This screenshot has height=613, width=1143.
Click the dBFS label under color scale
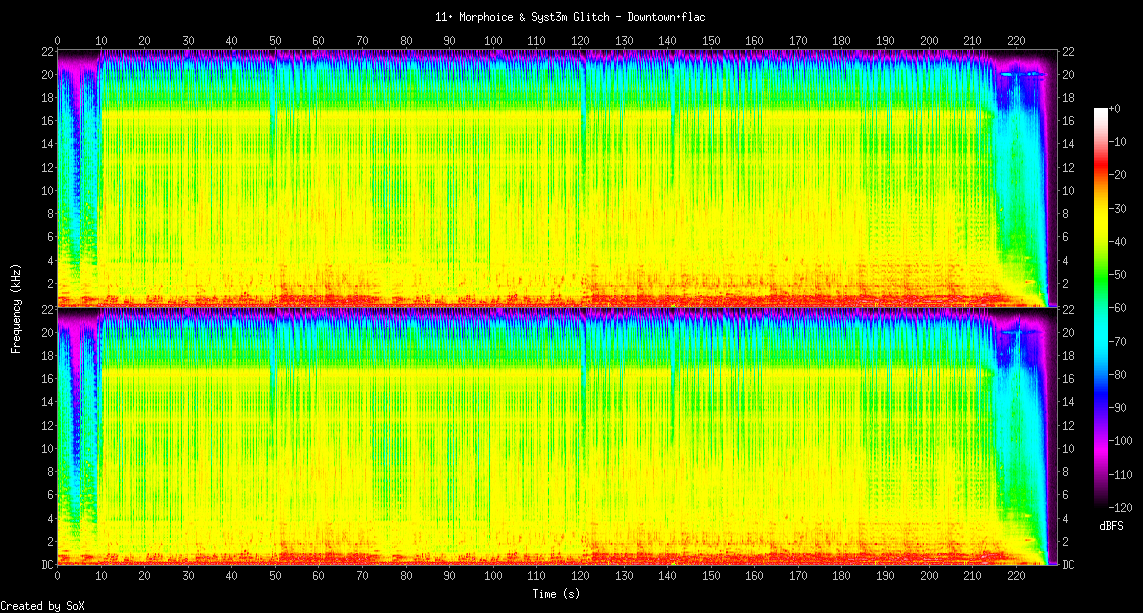1112,525
